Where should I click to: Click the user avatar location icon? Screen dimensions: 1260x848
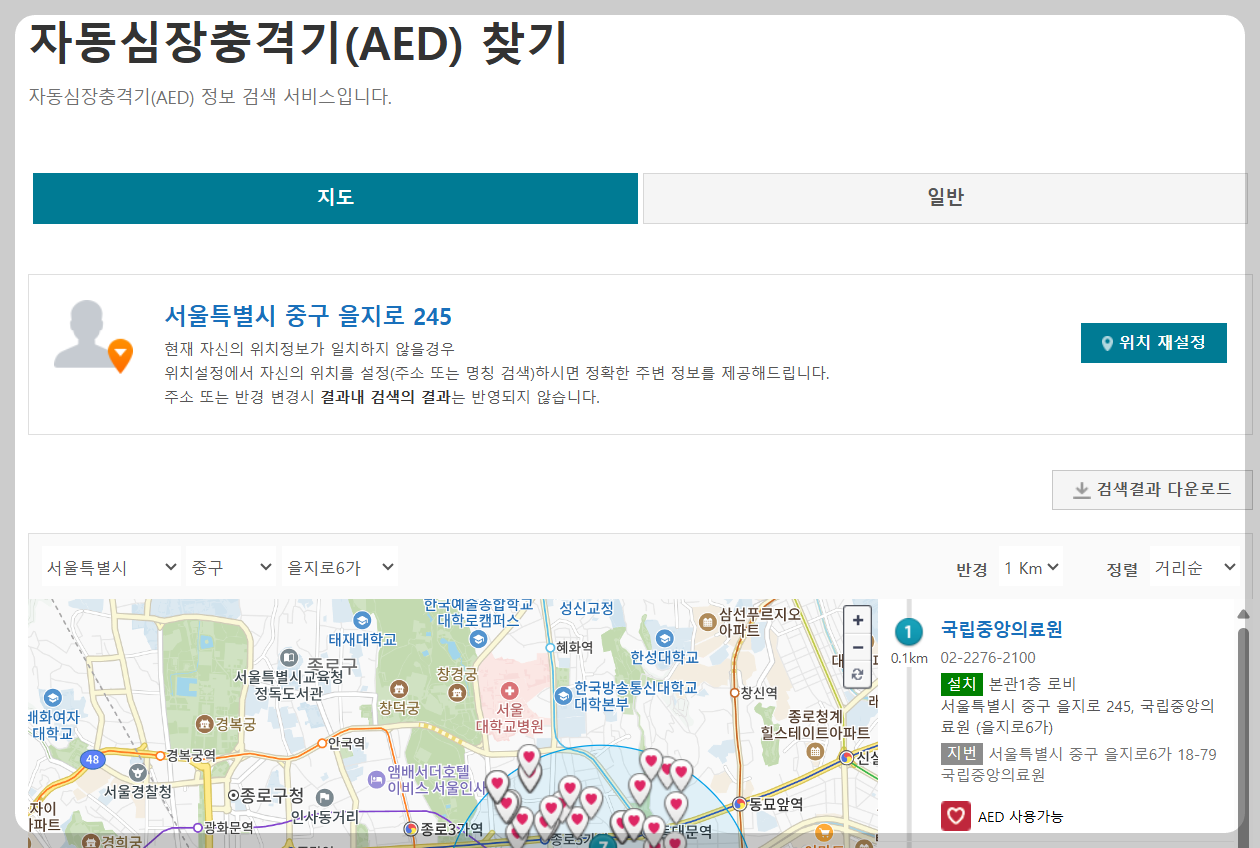coord(94,336)
